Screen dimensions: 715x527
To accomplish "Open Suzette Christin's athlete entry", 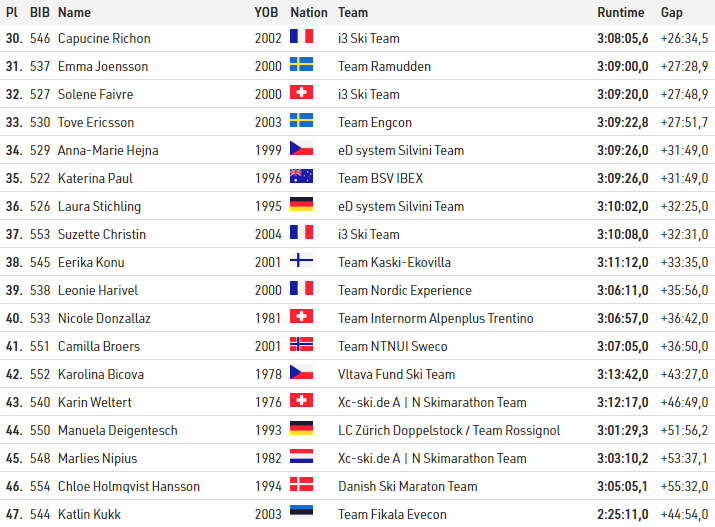I will (101, 234).
